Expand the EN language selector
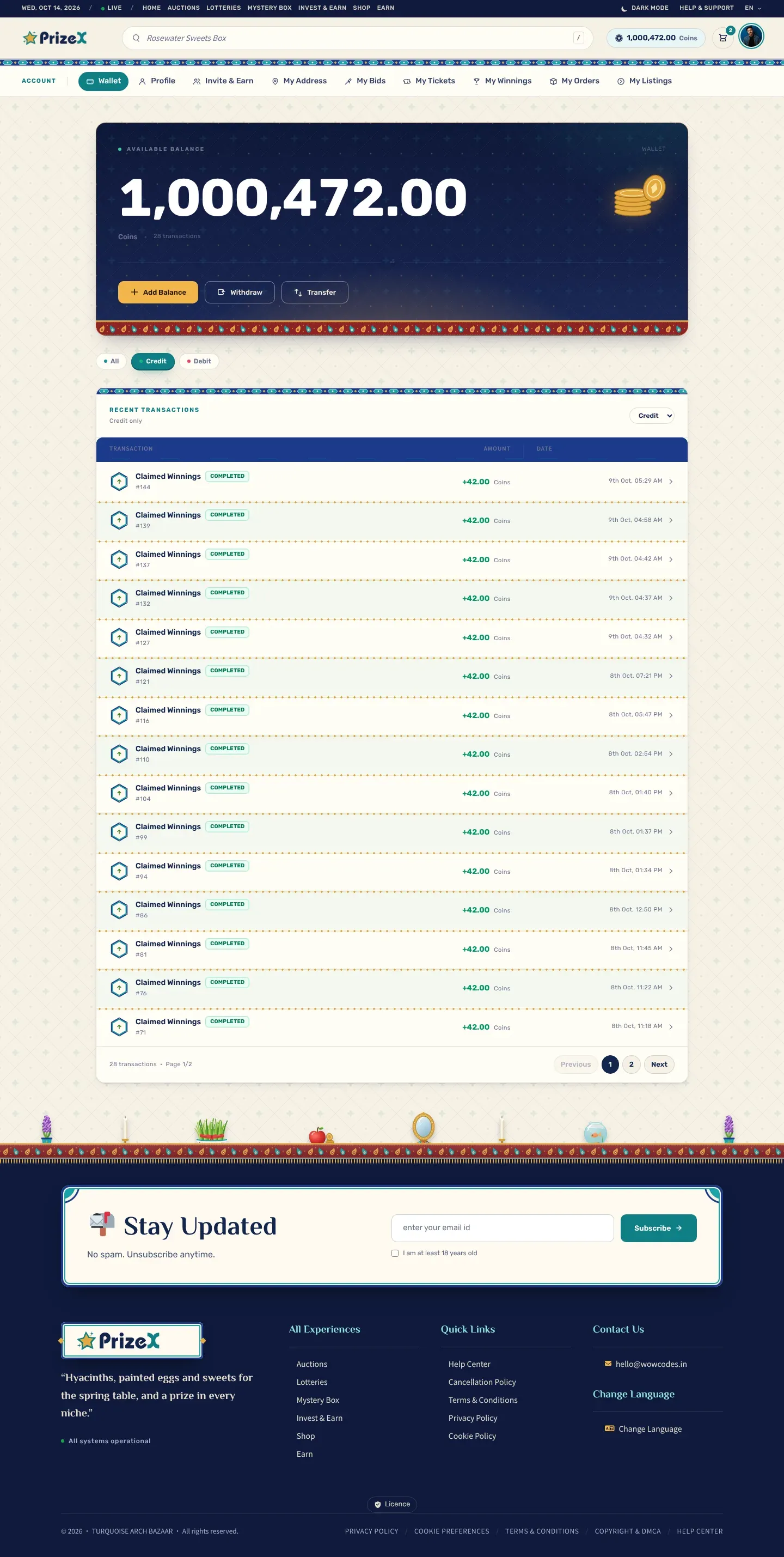Screen dimensions: 784x1557 coord(752,8)
